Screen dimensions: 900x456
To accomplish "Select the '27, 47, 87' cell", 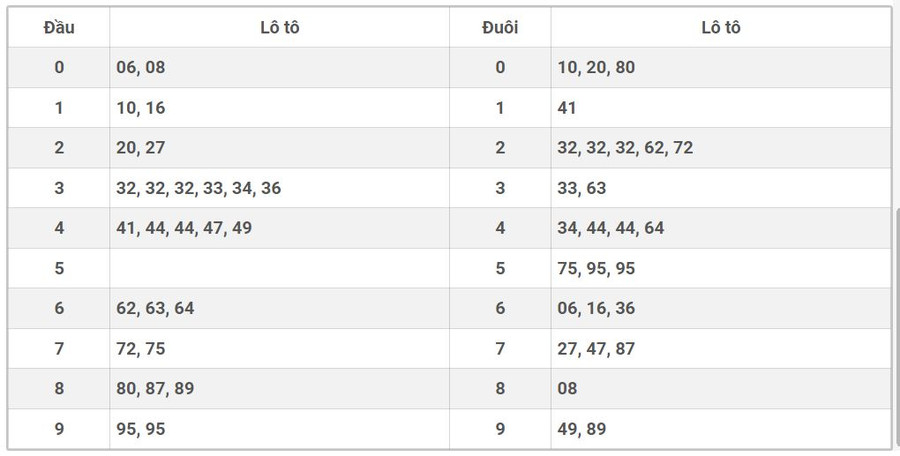I will 596,348.
